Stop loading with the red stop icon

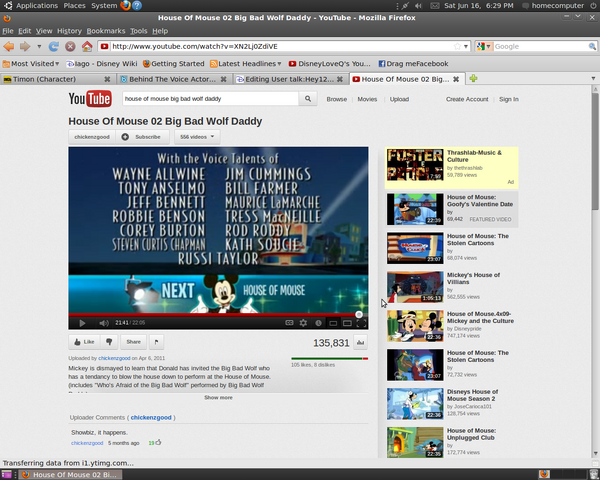point(70,46)
